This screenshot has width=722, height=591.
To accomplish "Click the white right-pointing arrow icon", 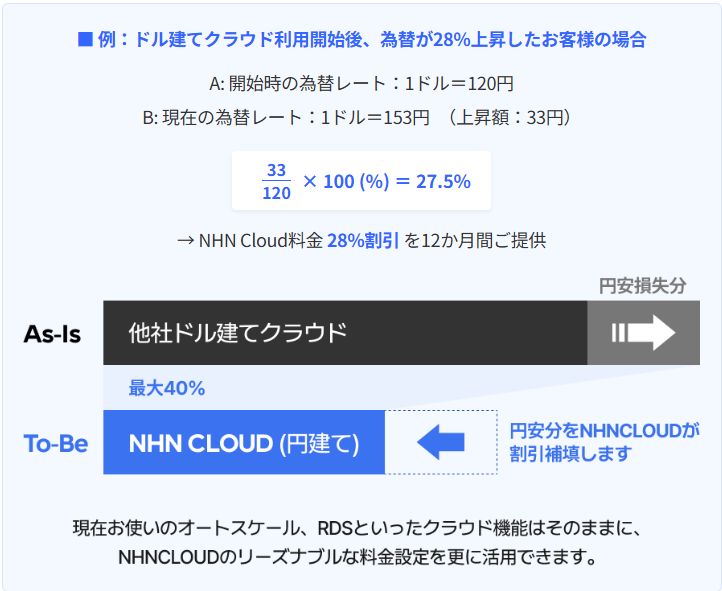I will click(x=644, y=333).
